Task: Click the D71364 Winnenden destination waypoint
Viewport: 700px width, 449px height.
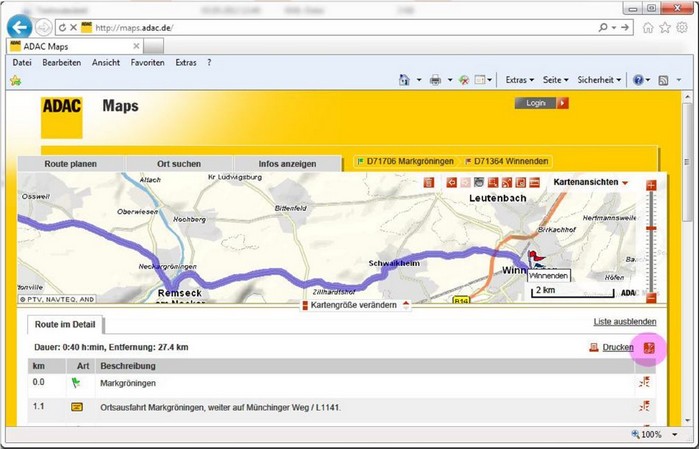Action: (x=507, y=161)
